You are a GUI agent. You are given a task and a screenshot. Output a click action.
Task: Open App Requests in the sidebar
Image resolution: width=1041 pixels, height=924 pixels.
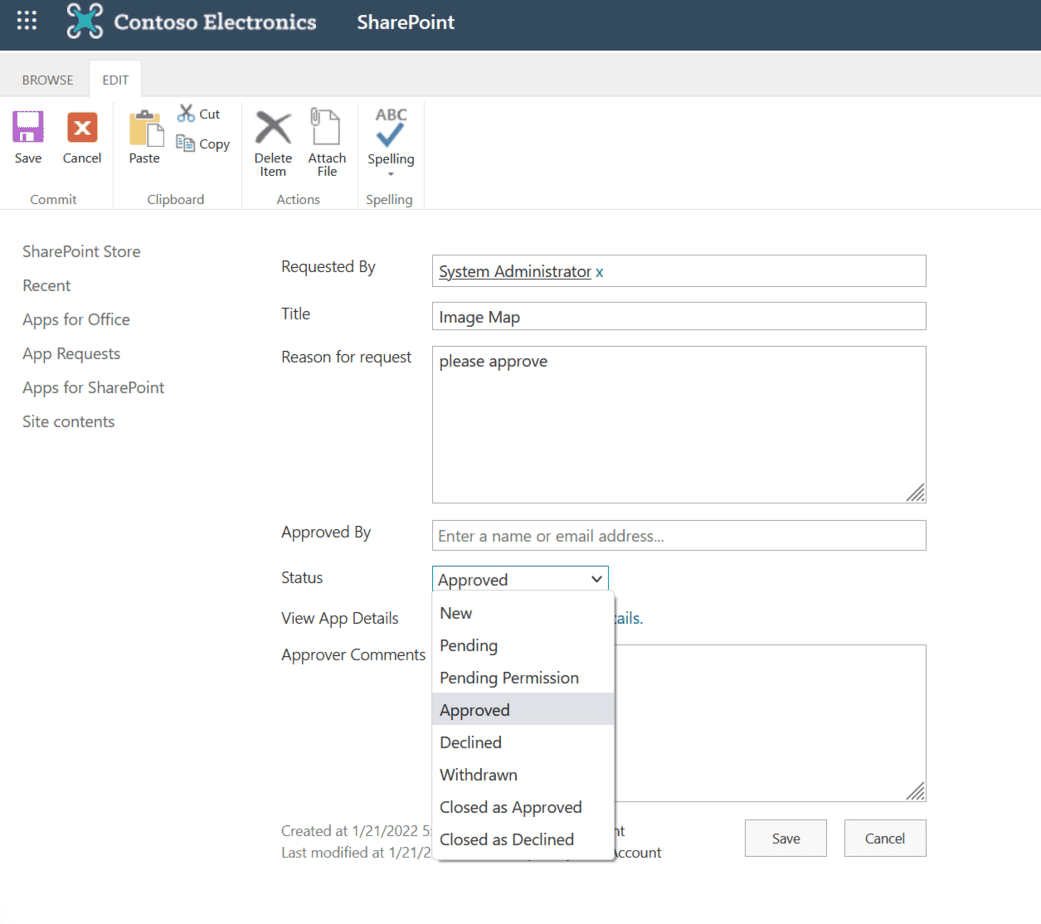71,353
